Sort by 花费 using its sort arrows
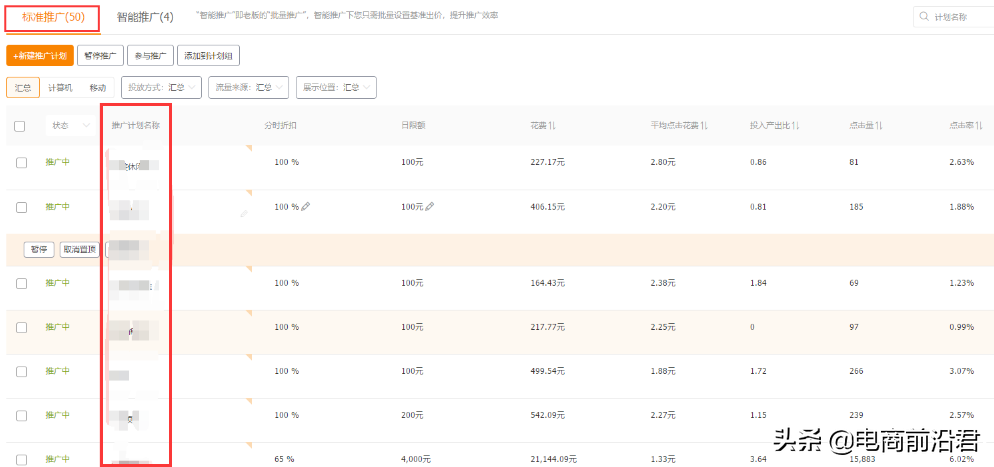The width and height of the screenshot is (994, 467). click(553, 125)
